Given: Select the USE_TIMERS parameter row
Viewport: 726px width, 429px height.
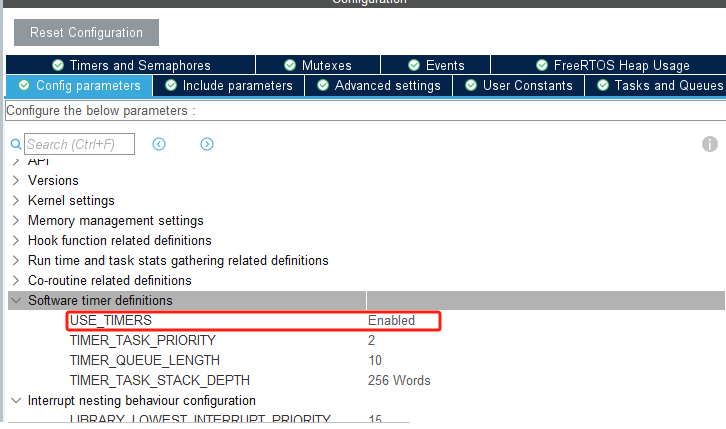Looking at the screenshot, I should pos(253,320).
